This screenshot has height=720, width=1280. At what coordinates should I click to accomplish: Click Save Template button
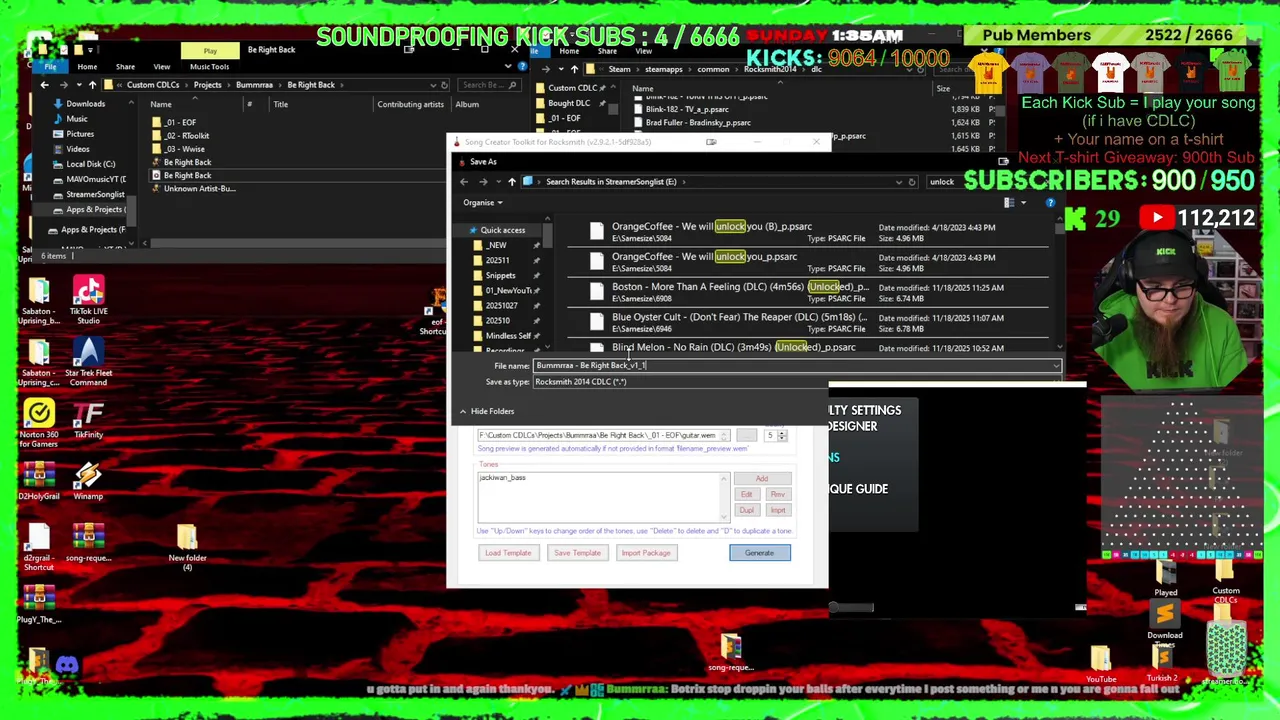click(577, 553)
